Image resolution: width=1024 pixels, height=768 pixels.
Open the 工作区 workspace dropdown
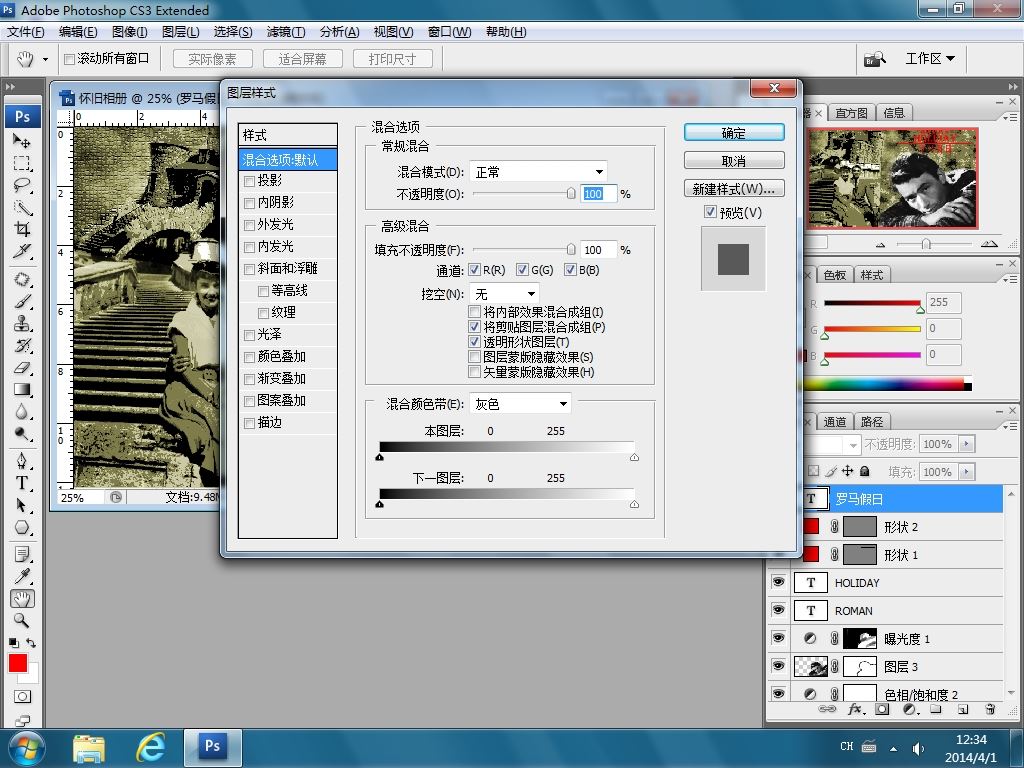pos(930,59)
